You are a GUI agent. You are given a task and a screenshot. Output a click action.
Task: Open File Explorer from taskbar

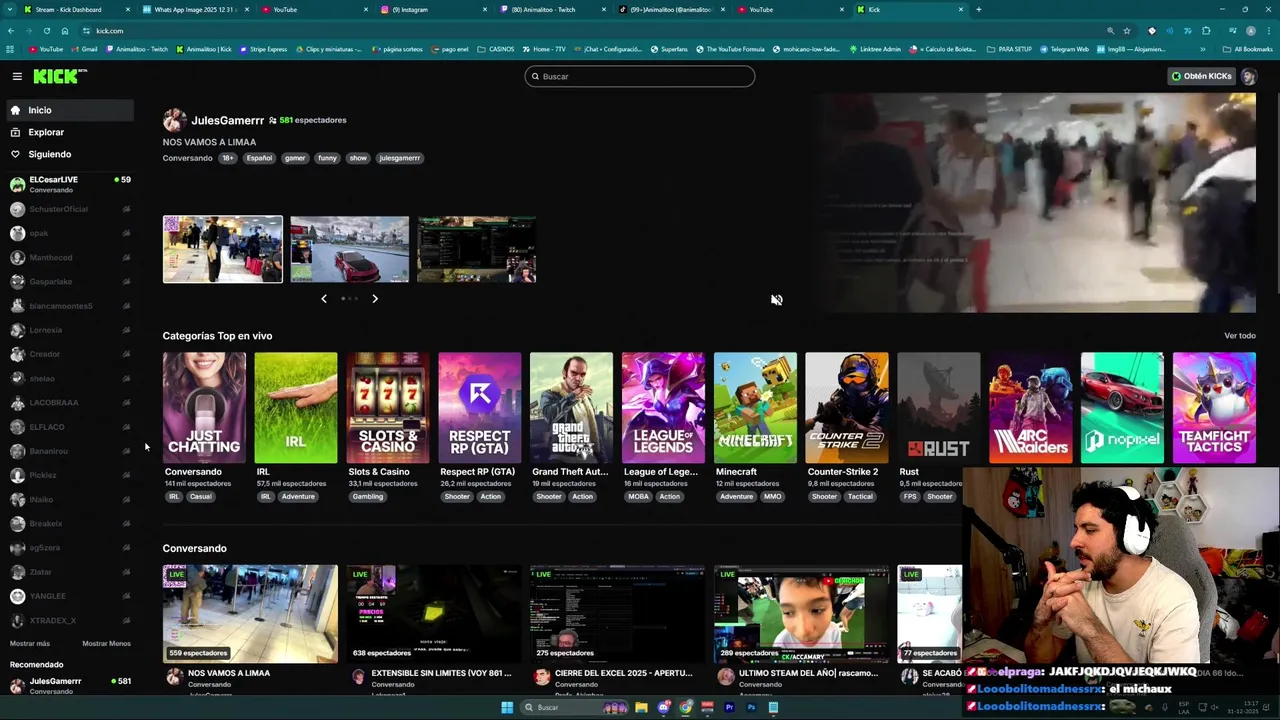(x=641, y=707)
